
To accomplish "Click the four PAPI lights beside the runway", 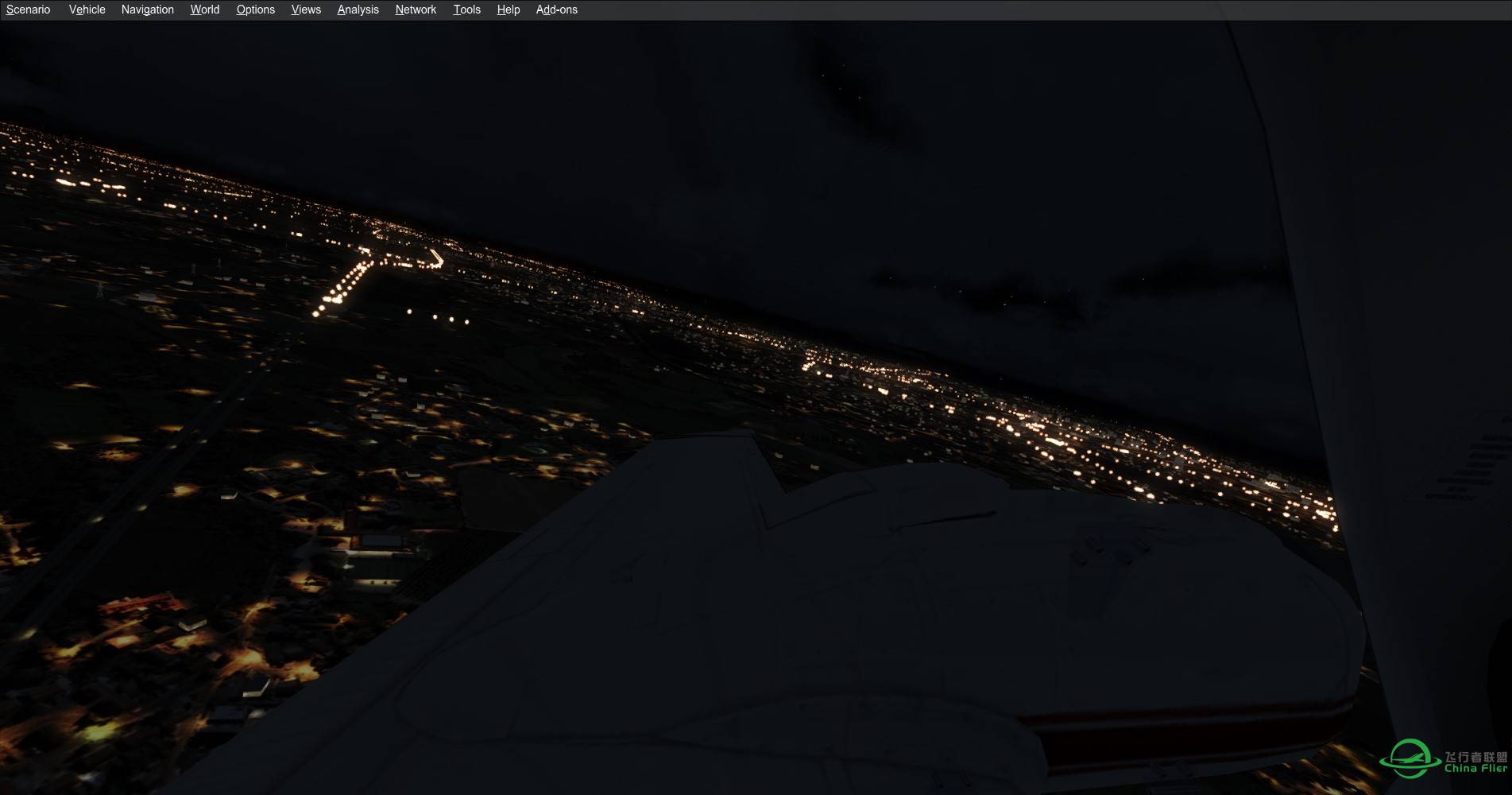I will point(438,316).
